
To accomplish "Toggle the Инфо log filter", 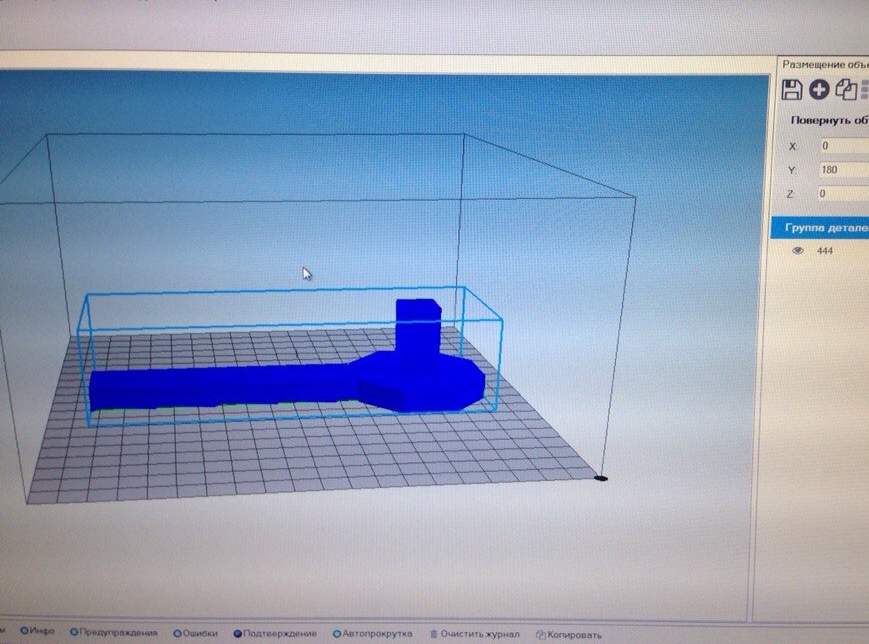I will 38,631.
